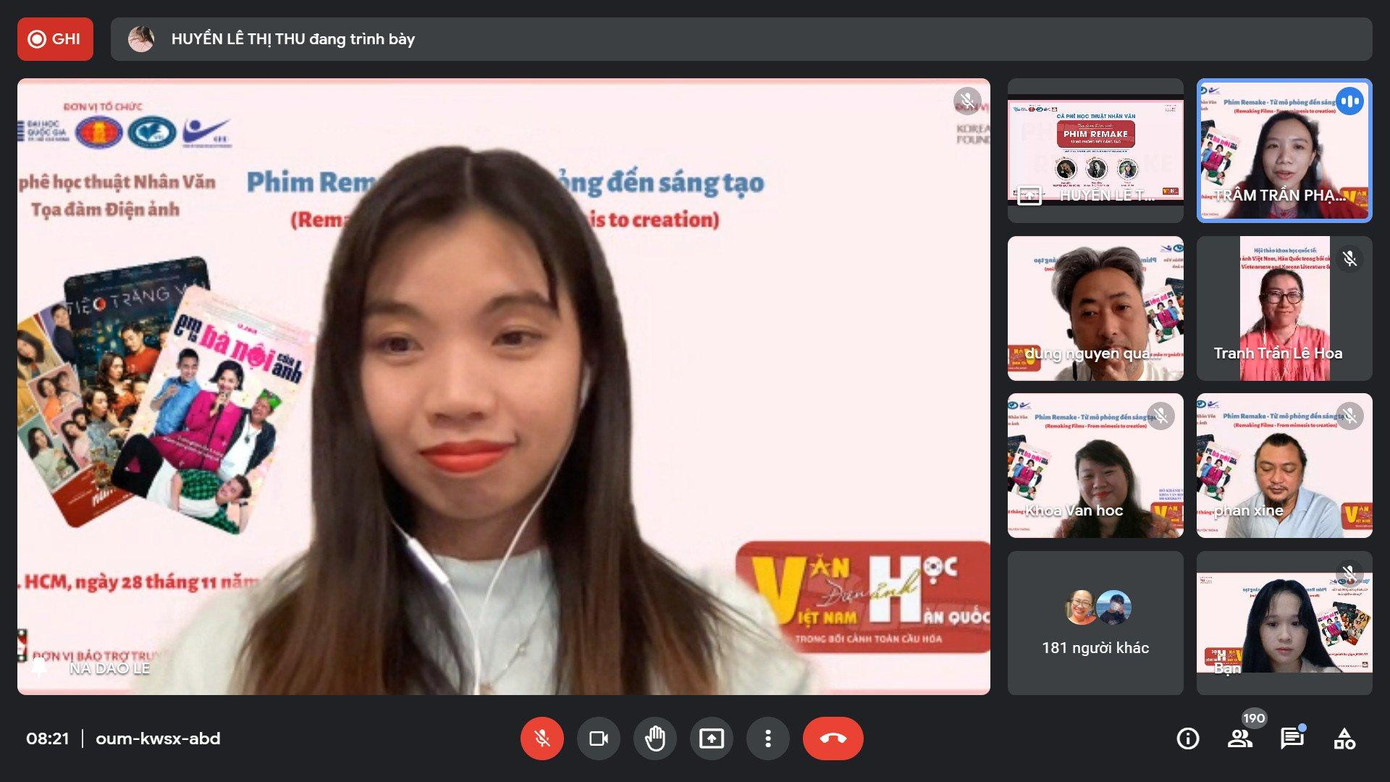Open the 181 người khác tile
Viewport: 1390px width, 782px height.
(1095, 623)
